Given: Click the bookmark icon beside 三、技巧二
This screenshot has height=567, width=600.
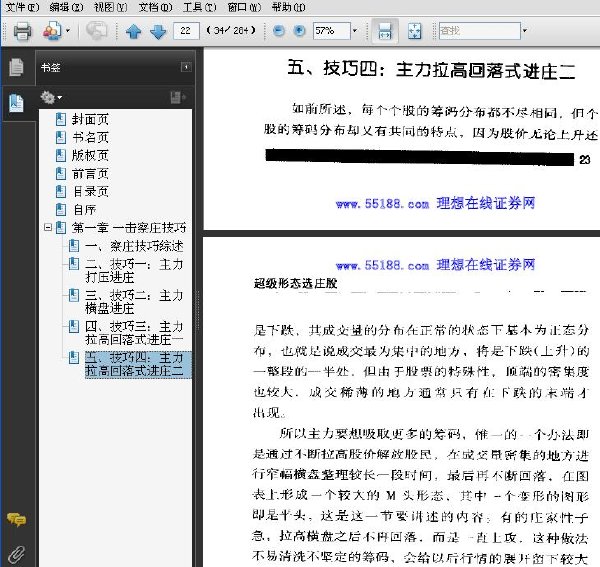Looking at the screenshot, I should tap(74, 295).
